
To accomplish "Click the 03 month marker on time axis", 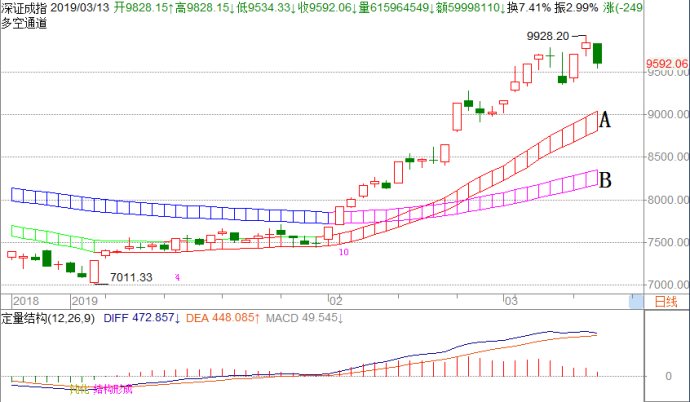I will point(510,301).
